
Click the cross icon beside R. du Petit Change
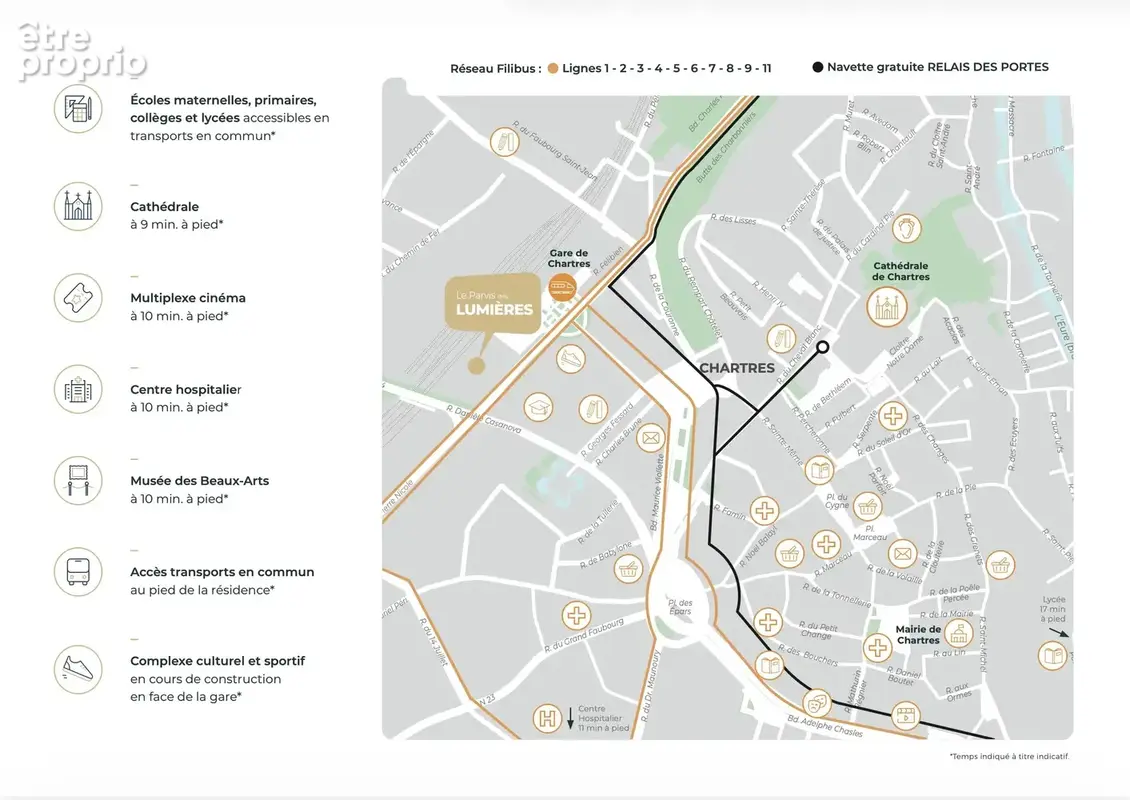[768, 622]
